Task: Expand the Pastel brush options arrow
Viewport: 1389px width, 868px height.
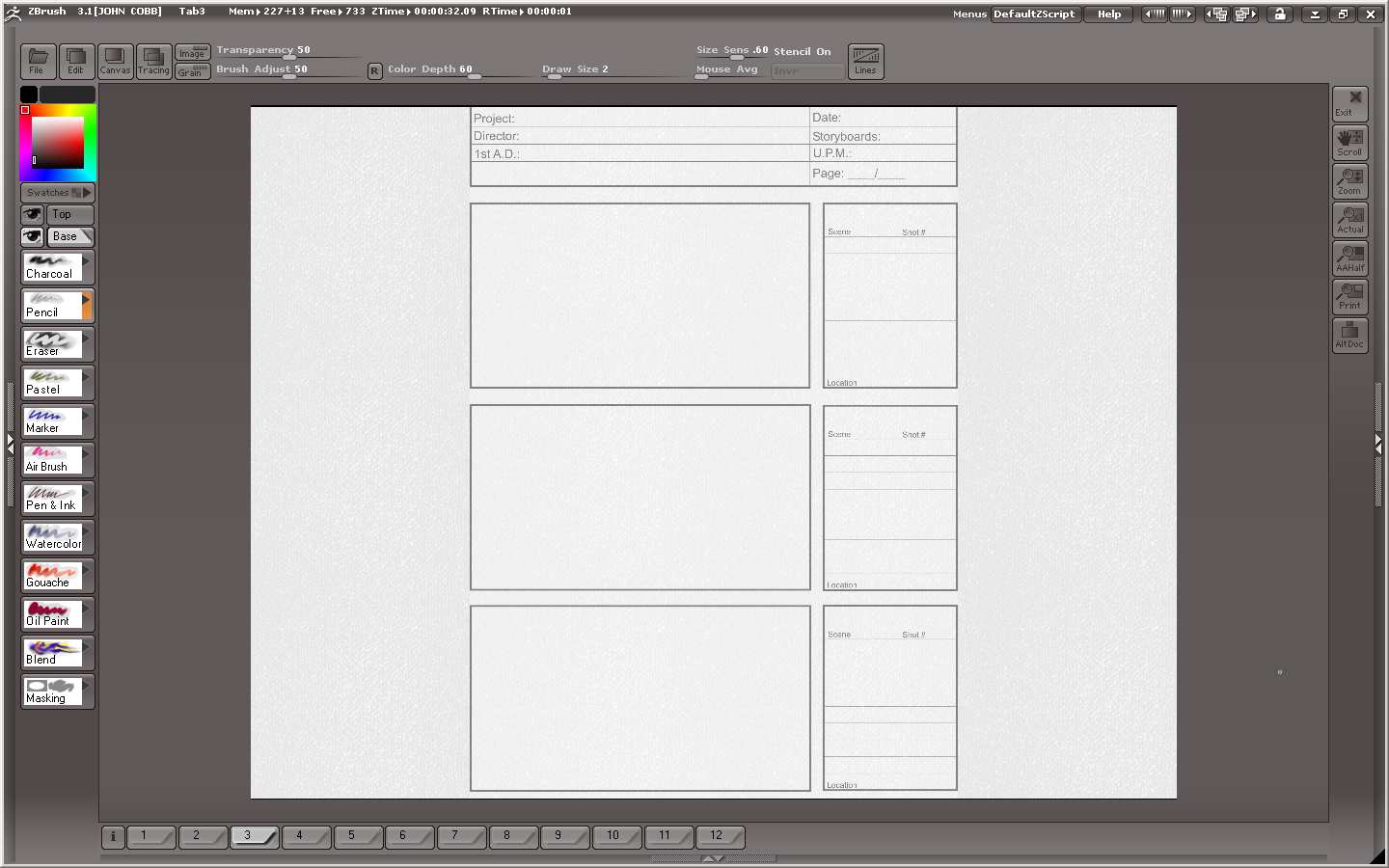Action: (86, 376)
